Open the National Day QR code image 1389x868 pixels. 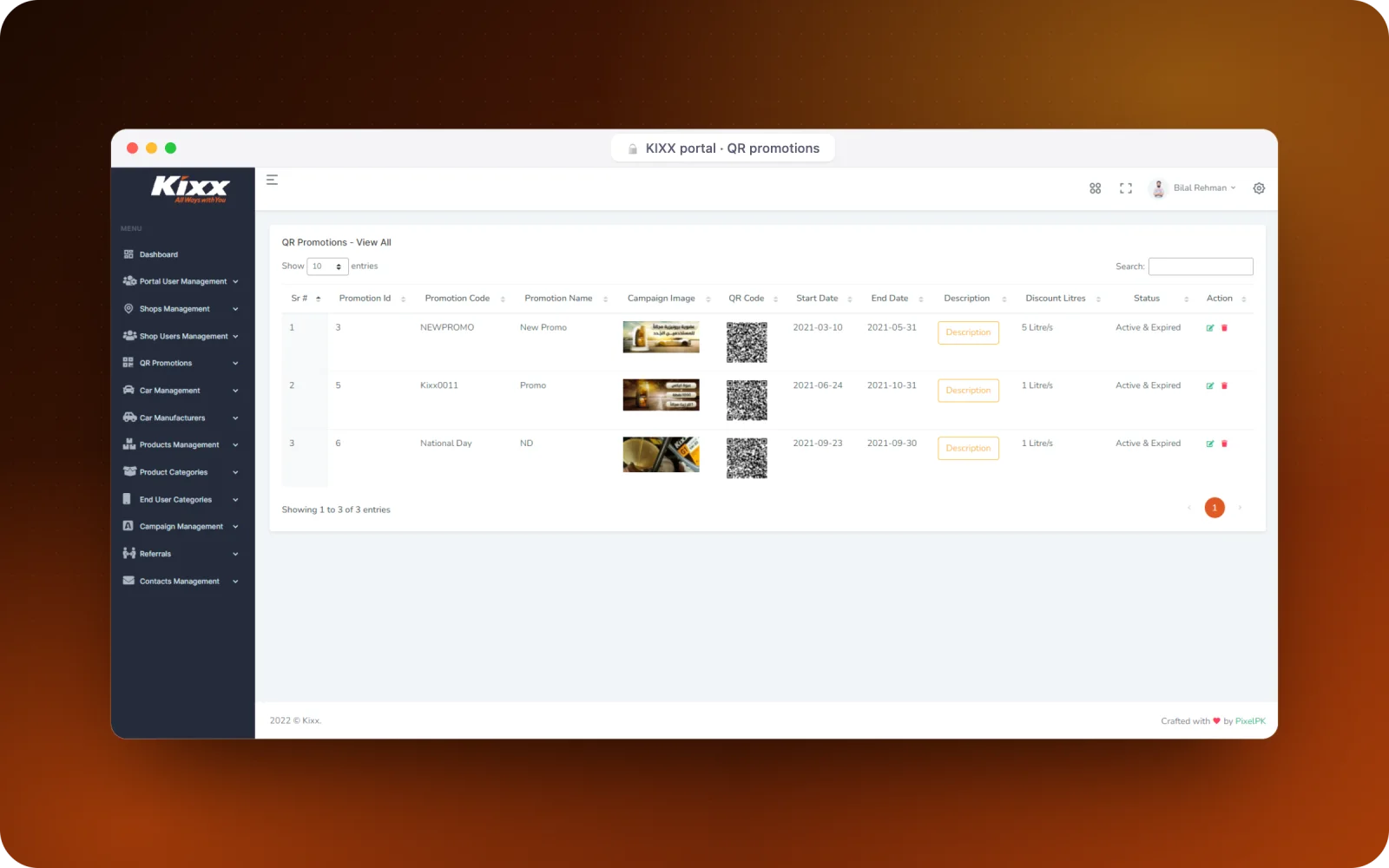[747, 458]
